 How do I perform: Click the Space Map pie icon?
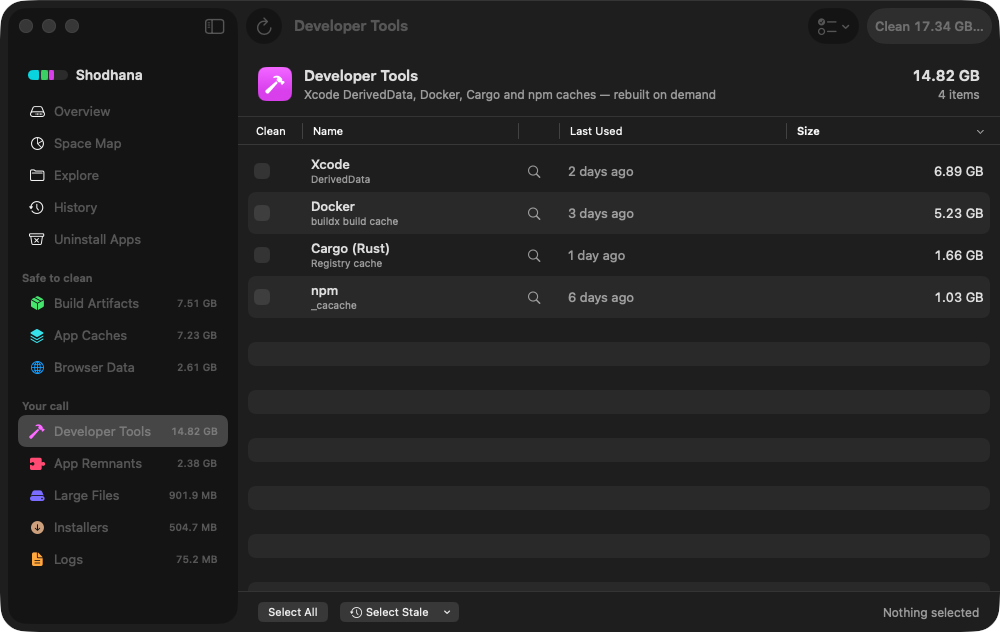pos(37,143)
